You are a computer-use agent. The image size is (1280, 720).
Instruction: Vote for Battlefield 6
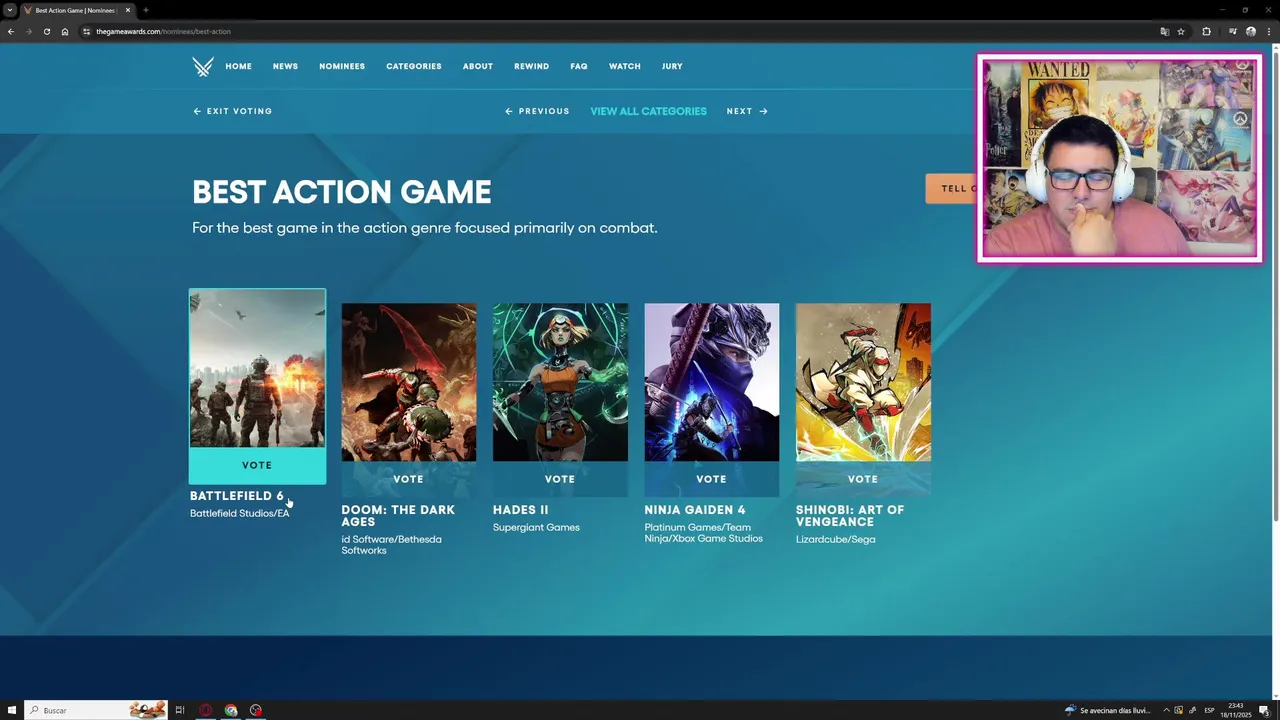(257, 466)
